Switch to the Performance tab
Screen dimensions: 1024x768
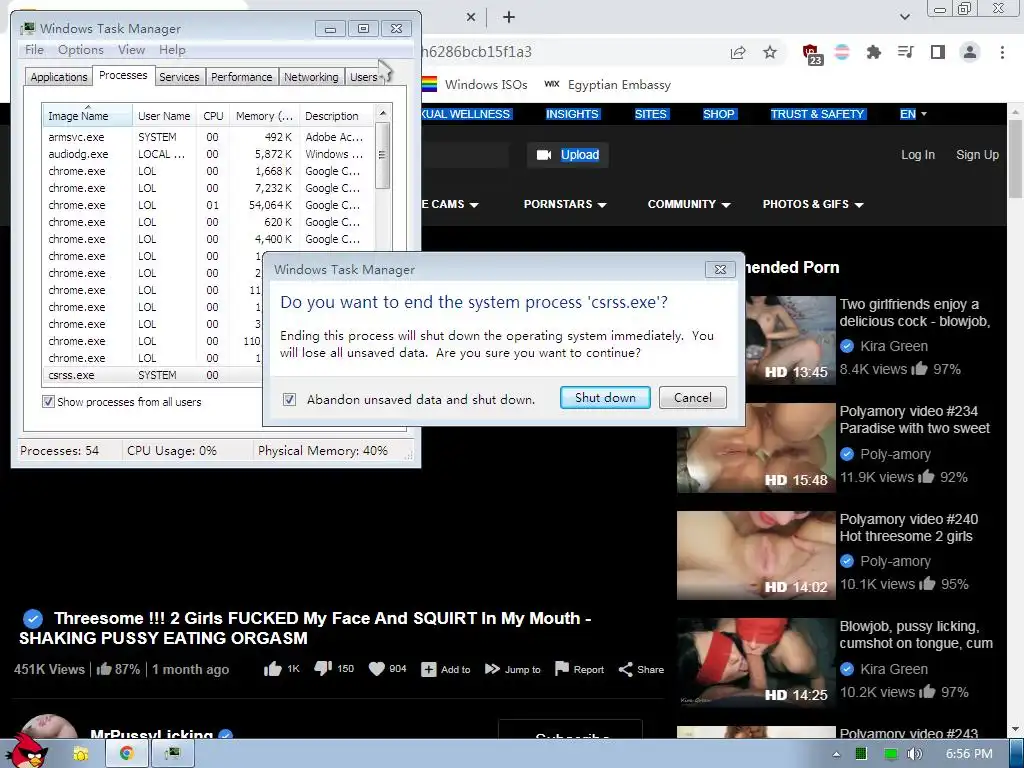242,76
